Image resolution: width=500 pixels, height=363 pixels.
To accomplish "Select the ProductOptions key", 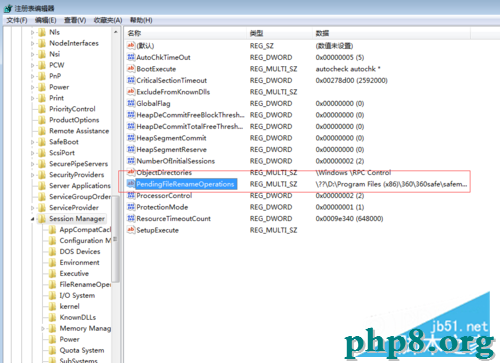I will click(74, 120).
